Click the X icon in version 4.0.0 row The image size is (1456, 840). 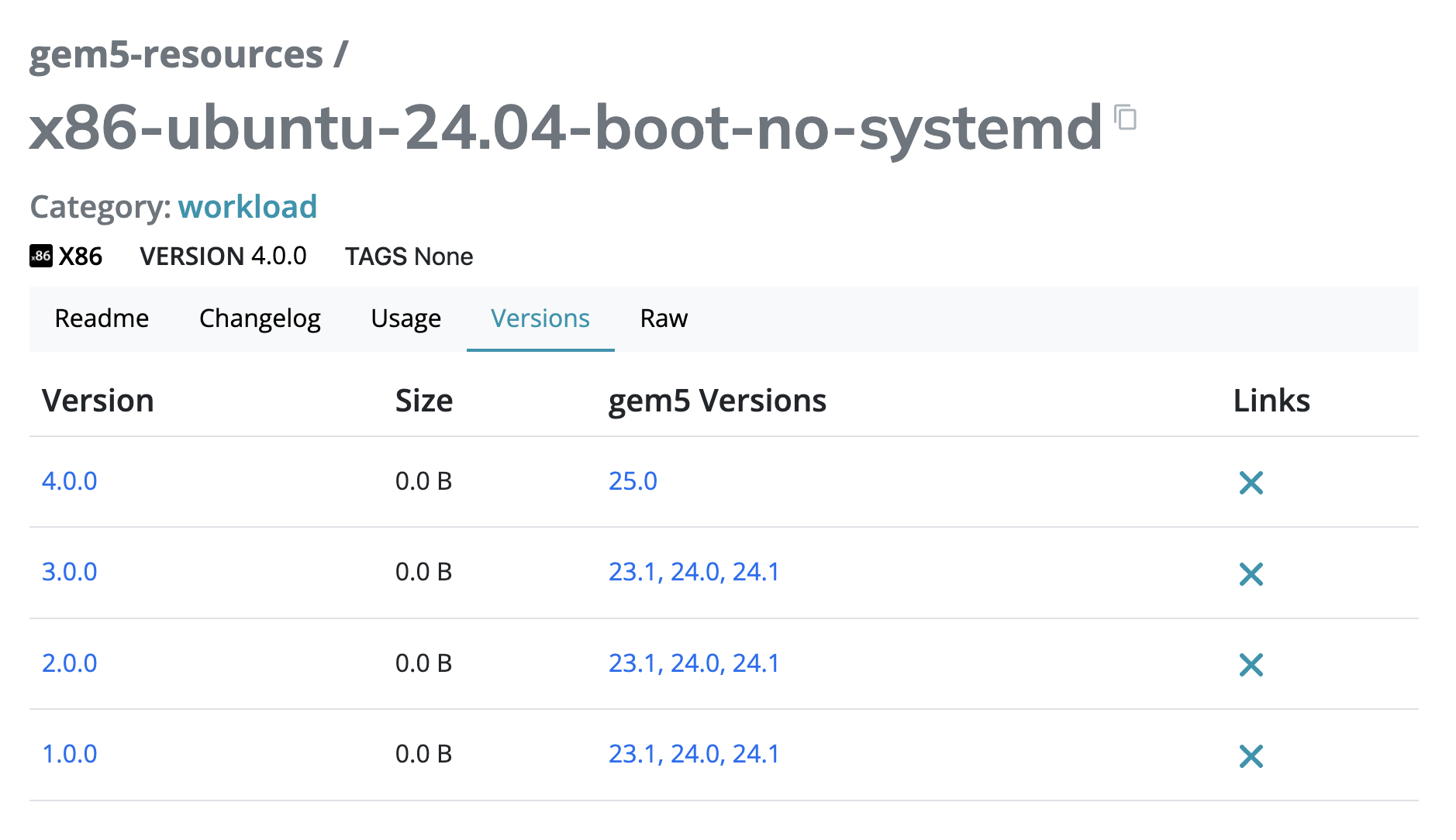point(1251,483)
